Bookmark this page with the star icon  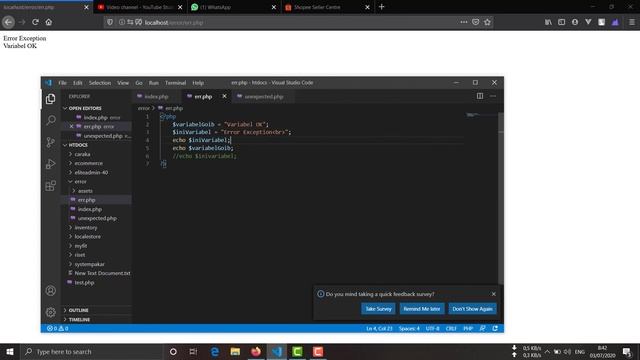tap(487, 22)
